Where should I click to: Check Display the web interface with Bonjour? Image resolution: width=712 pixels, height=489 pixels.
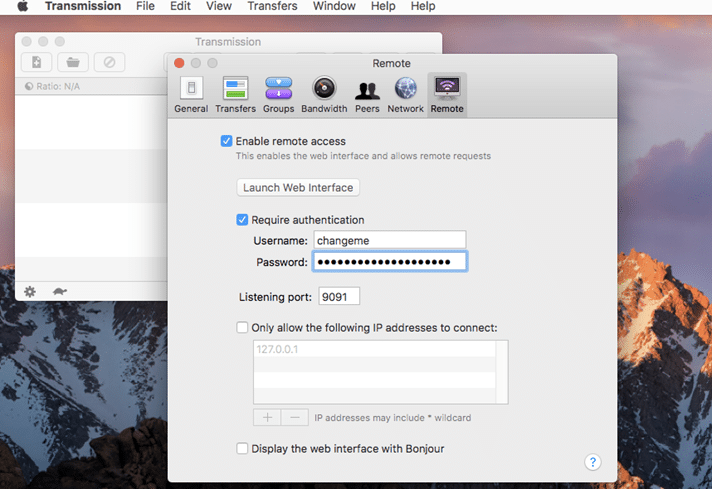pyautogui.click(x=242, y=449)
